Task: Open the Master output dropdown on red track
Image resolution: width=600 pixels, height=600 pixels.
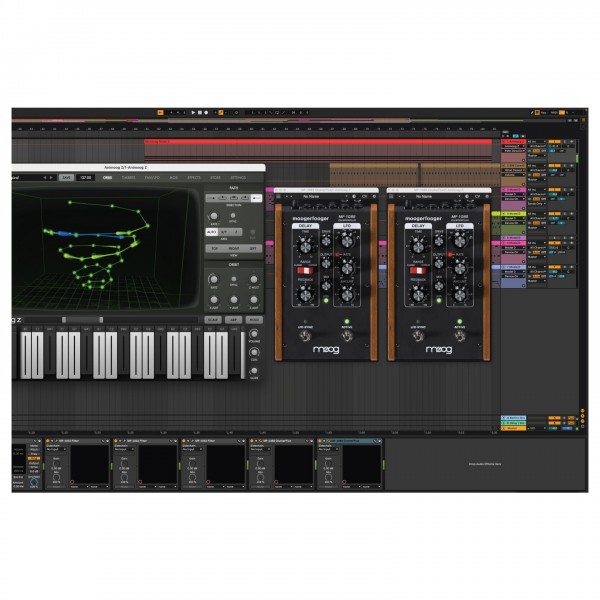Action: (x=536, y=156)
